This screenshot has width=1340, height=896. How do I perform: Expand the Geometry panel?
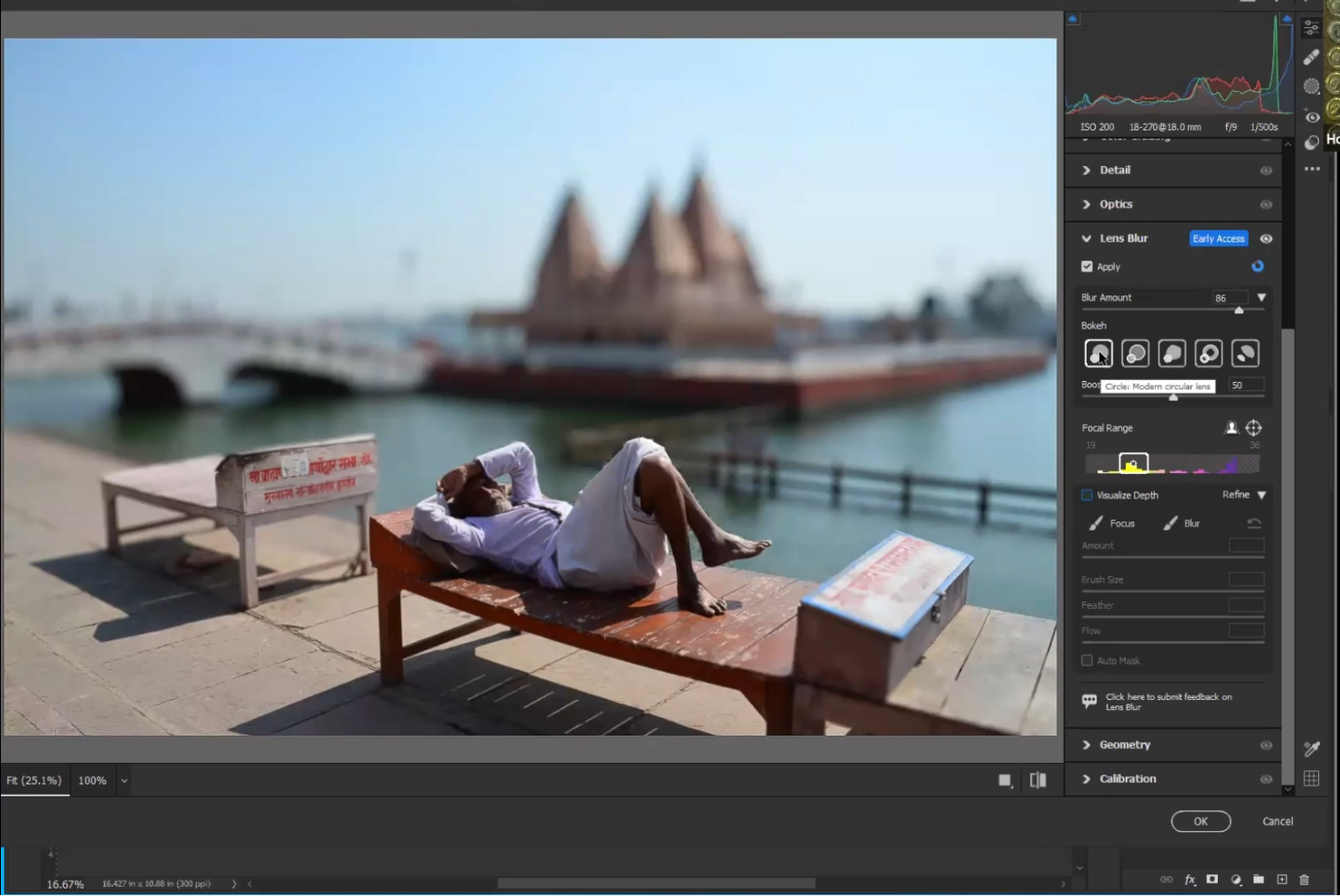[1124, 745]
